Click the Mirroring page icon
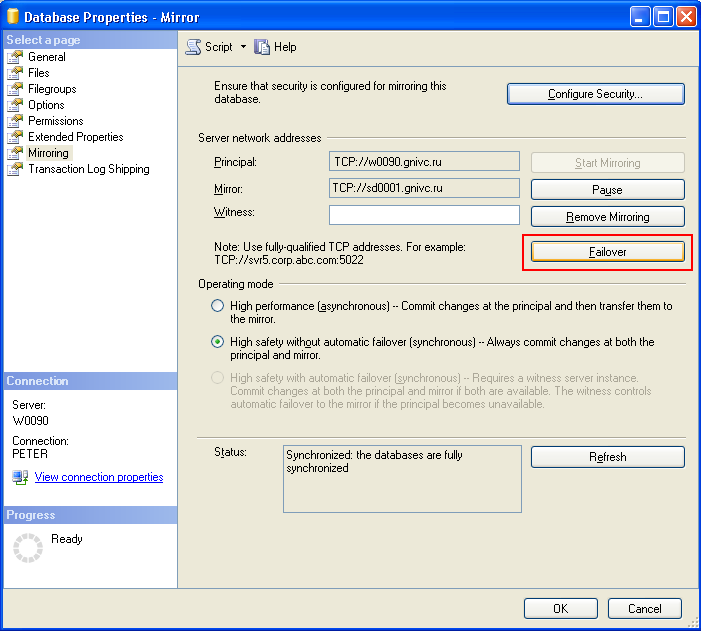Screen dimensions: 701x631 click(15, 153)
